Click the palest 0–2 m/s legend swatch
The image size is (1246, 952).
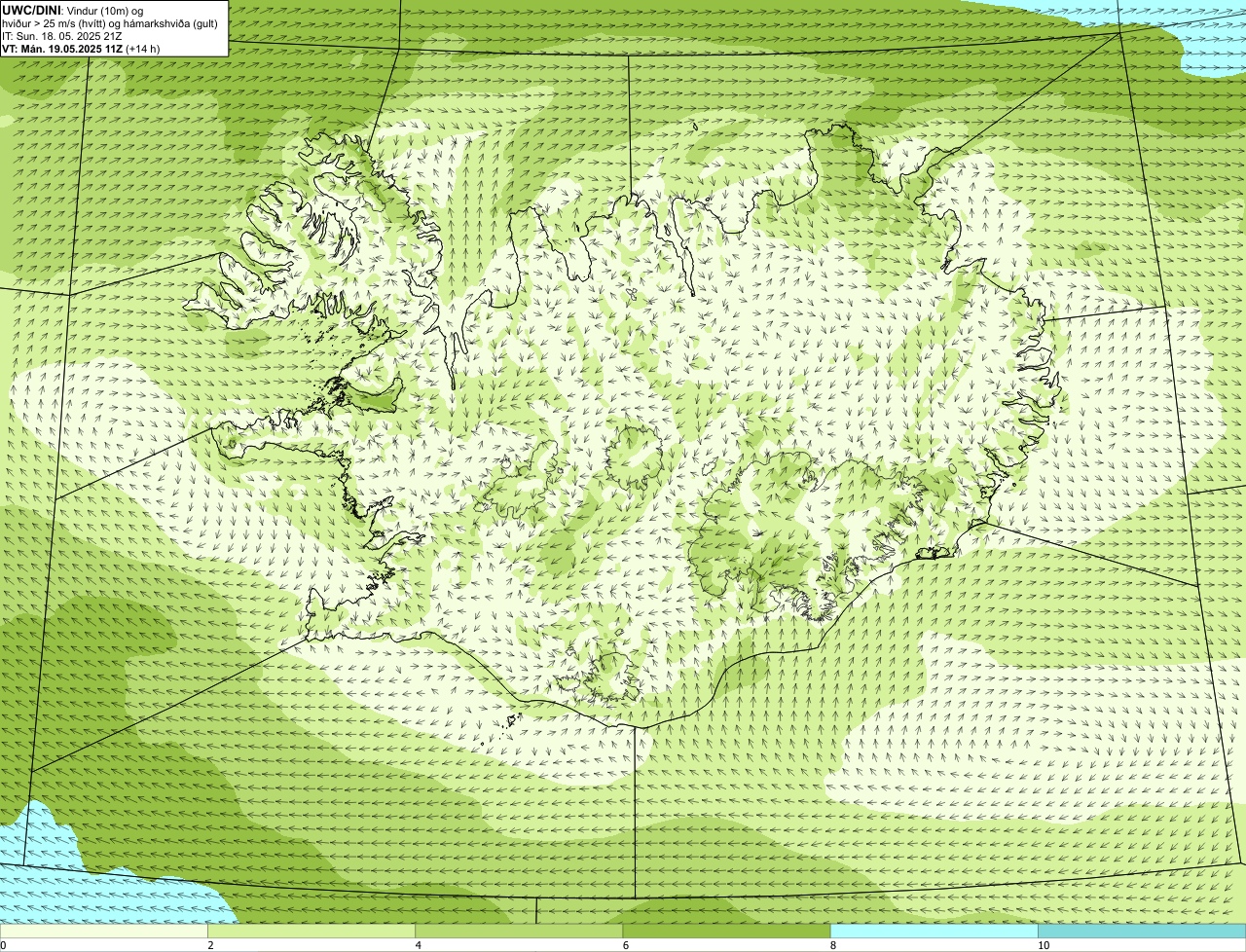[103, 932]
